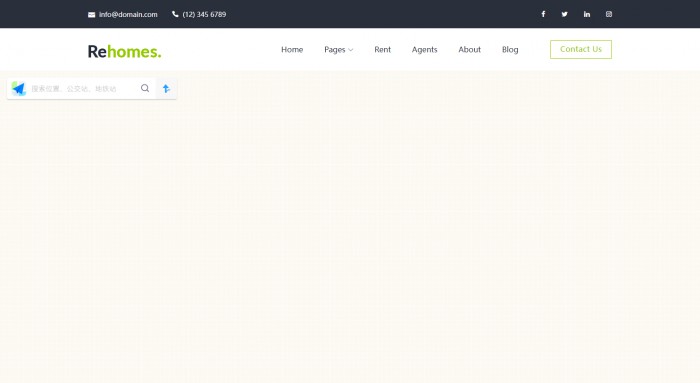Click the envelope email icon
The width and height of the screenshot is (700, 383).
point(92,15)
